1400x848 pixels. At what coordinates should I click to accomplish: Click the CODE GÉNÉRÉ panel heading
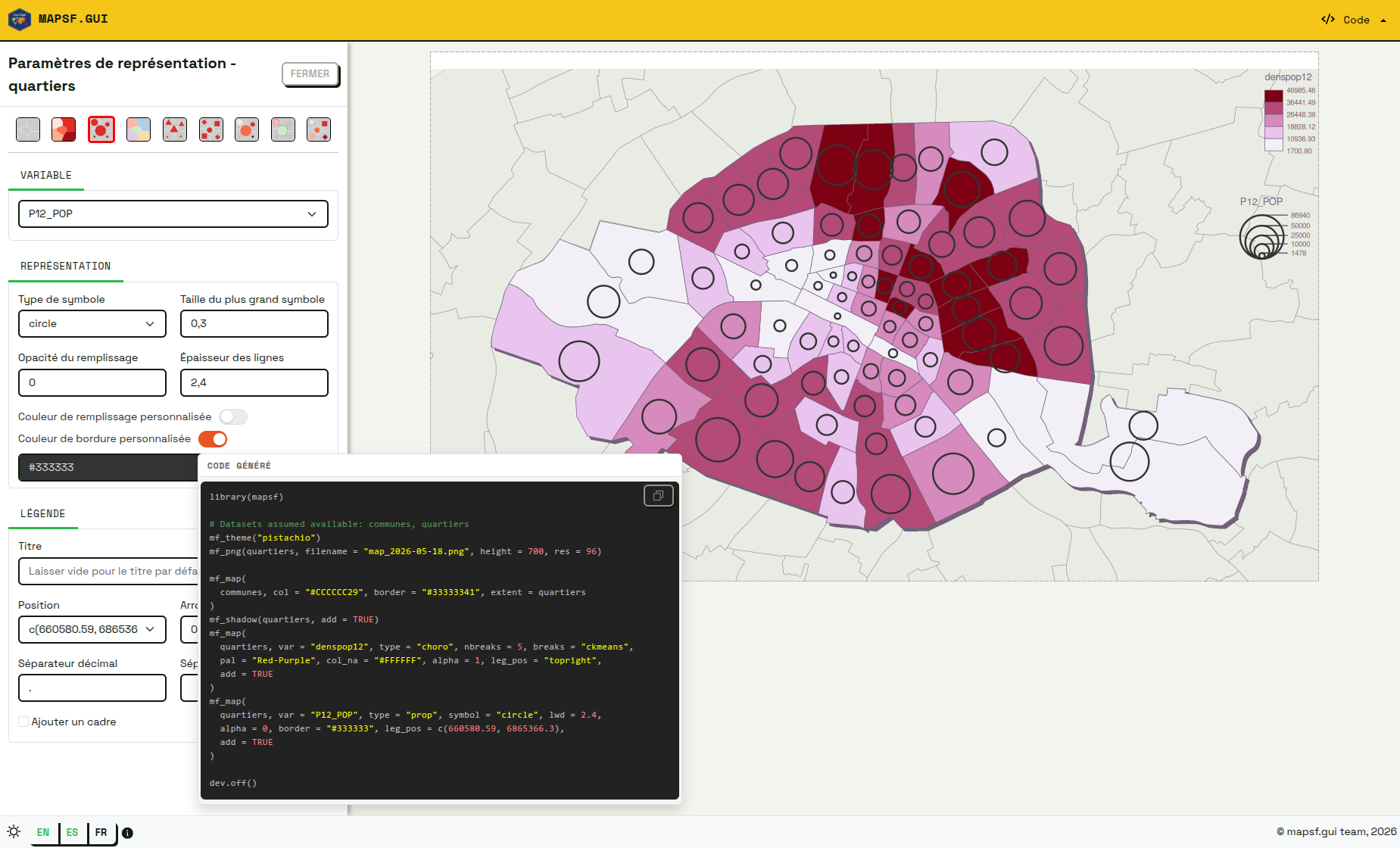[x=239, y=466]
